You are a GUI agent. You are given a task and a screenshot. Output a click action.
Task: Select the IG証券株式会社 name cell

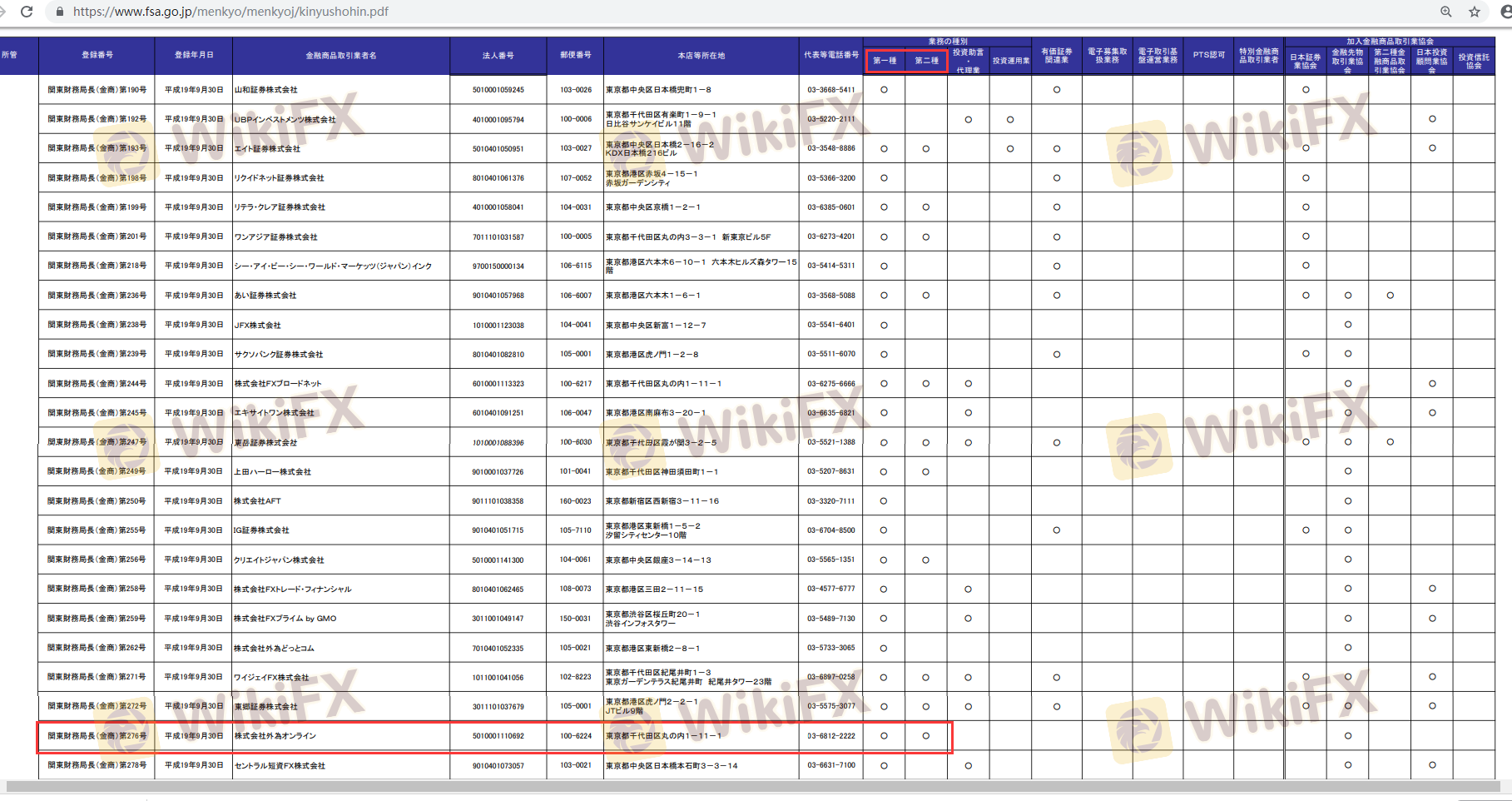pyautogui.click(x=262, y=530)
